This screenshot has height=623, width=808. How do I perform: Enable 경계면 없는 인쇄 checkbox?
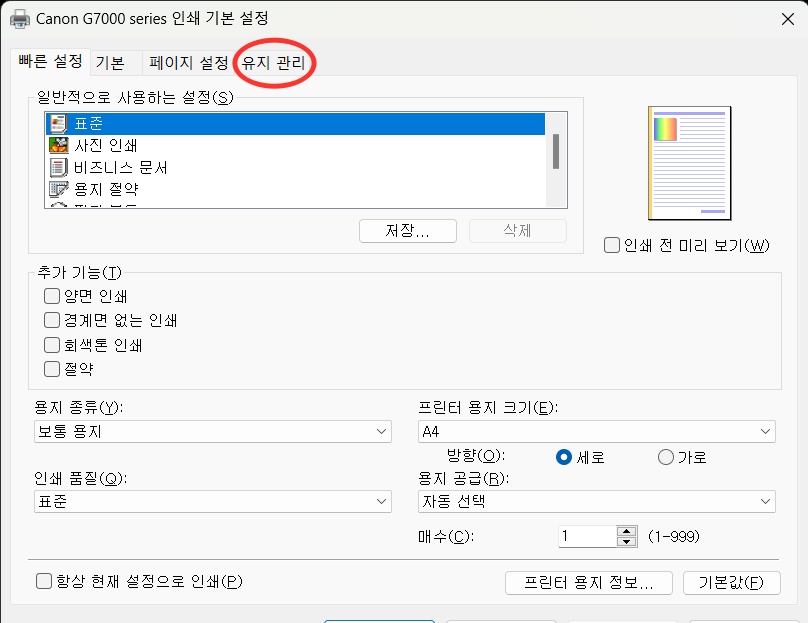coord(52,321)
